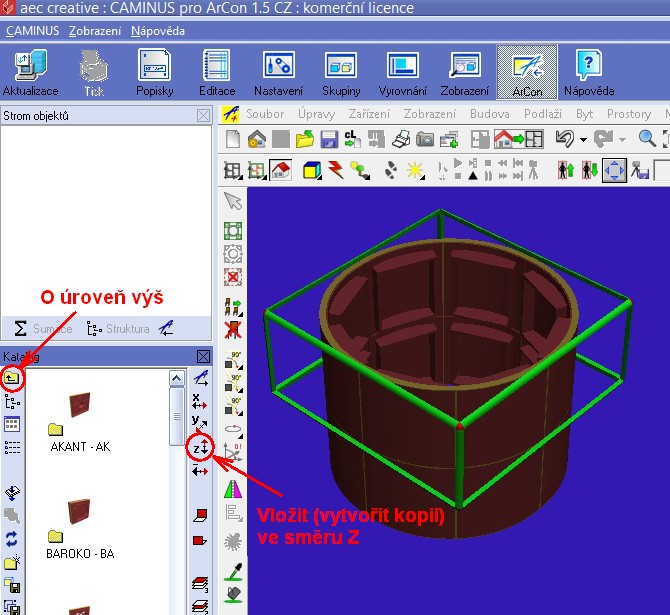This screenshot has width=670, height=615.
Task: Open a project with the folder icon
Action: click(x=304, y=139)
